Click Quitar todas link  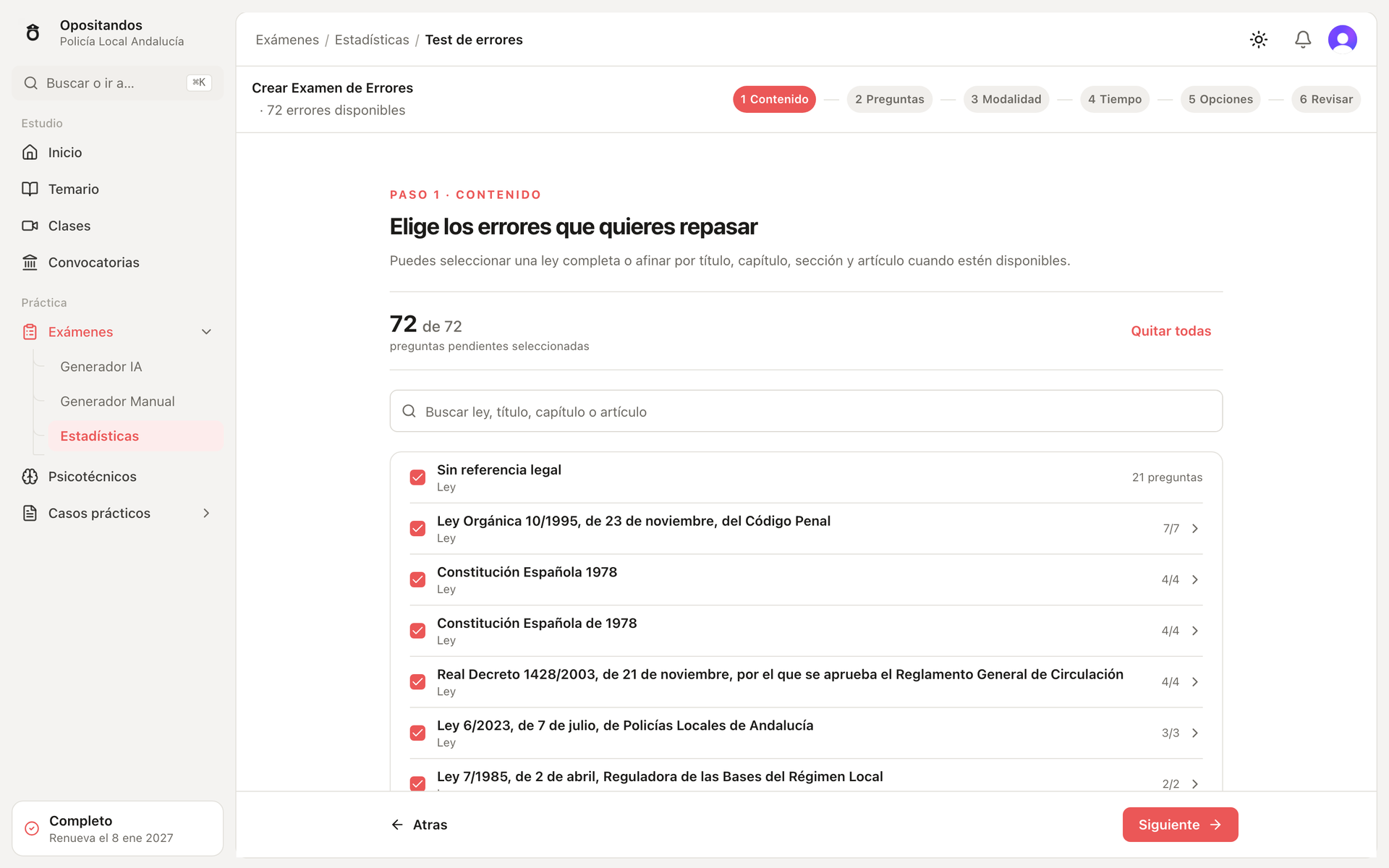pos(1171,331)
